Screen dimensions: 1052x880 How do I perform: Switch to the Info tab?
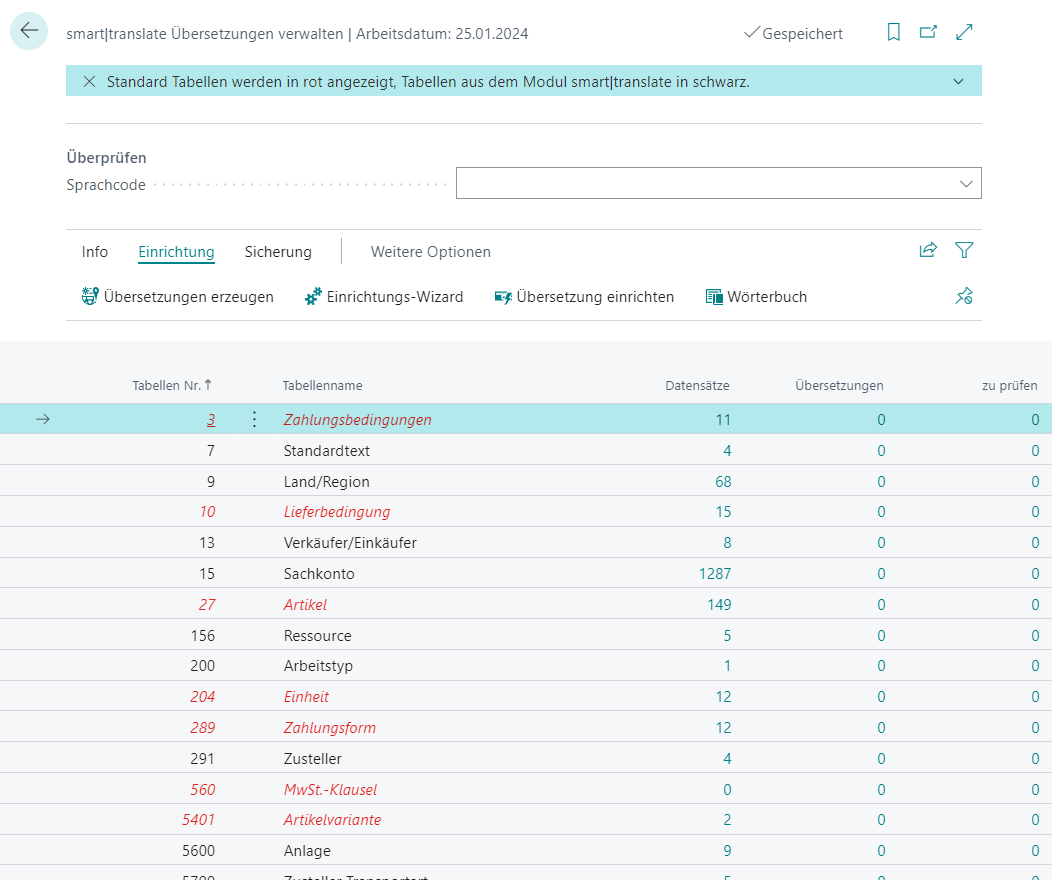click(x=95, y=252)
